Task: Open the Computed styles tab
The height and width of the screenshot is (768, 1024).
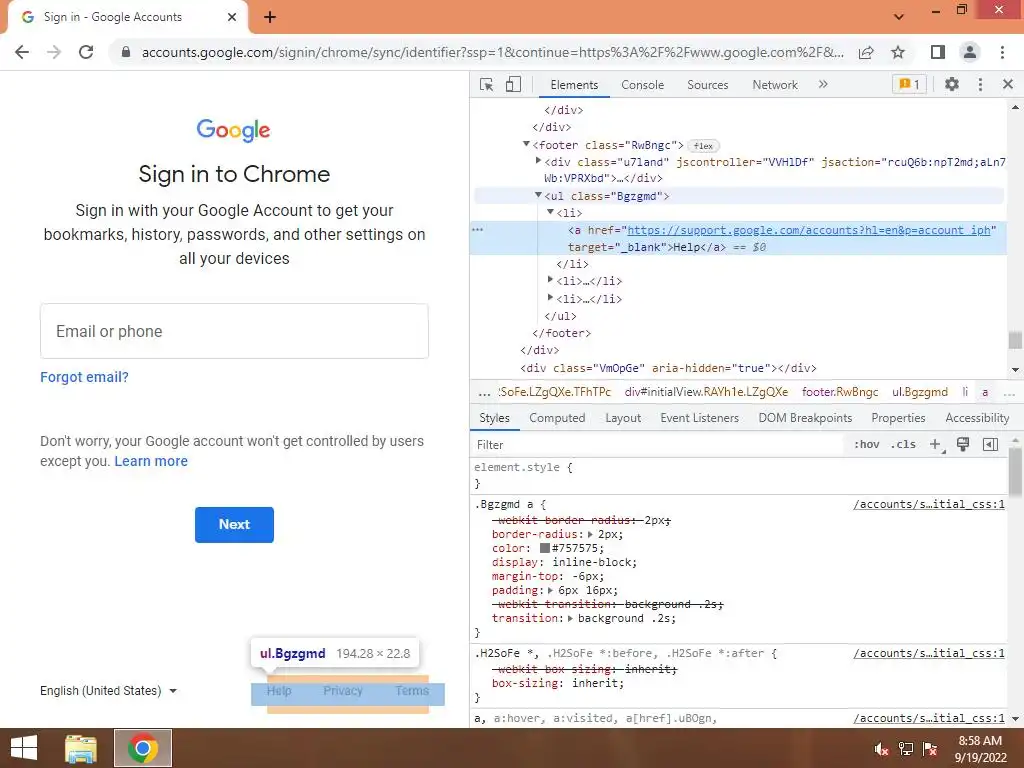Action: pyautogui.click(x=557, y=418)
